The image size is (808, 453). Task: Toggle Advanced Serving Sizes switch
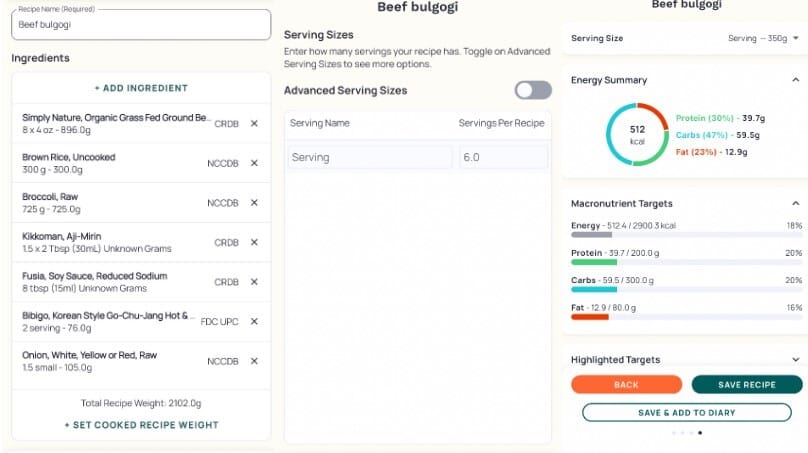coord(533,90)
